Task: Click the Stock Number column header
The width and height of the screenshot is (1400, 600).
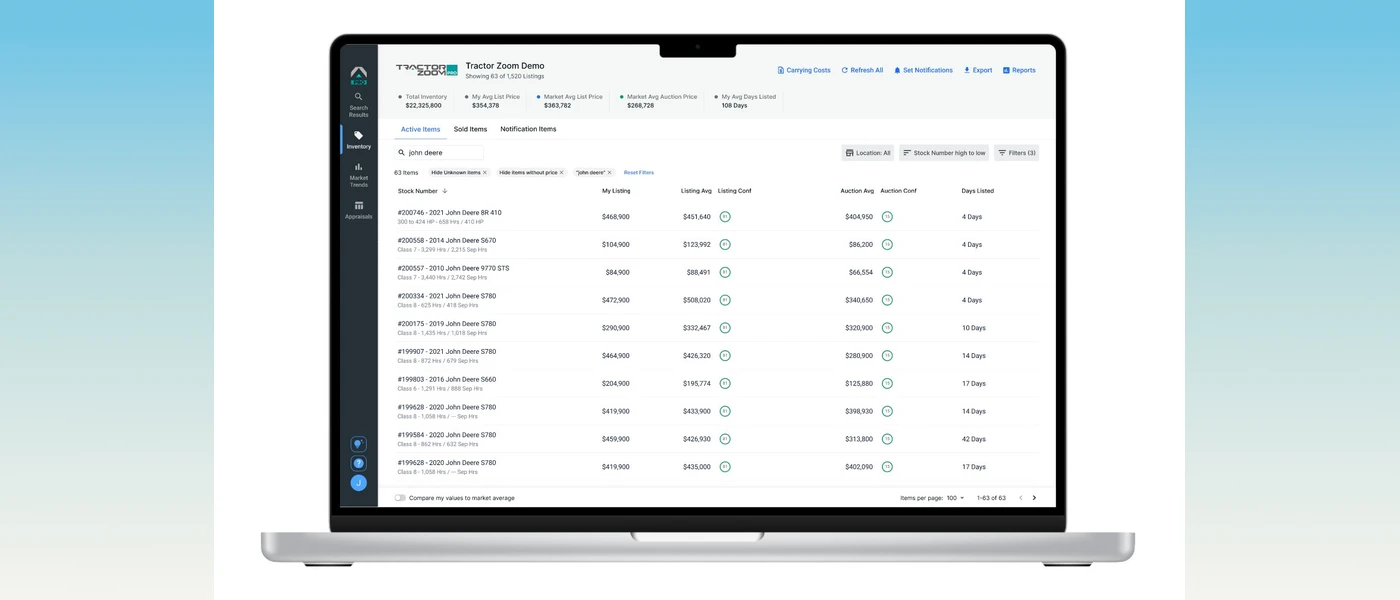Action: click(x=417, y=191)
